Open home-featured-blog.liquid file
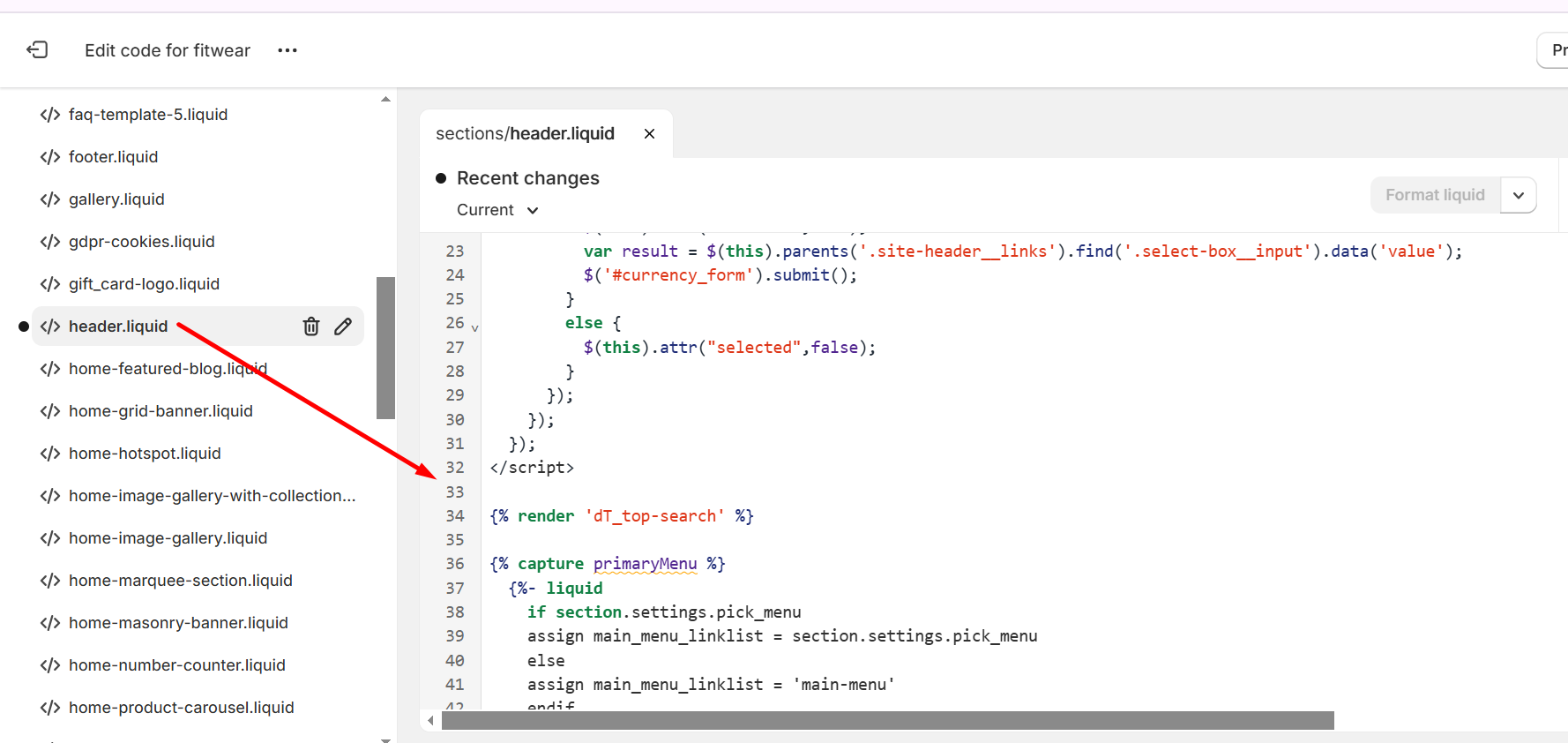The height and width of the screenshot is (743, 1568). [168, 369]
